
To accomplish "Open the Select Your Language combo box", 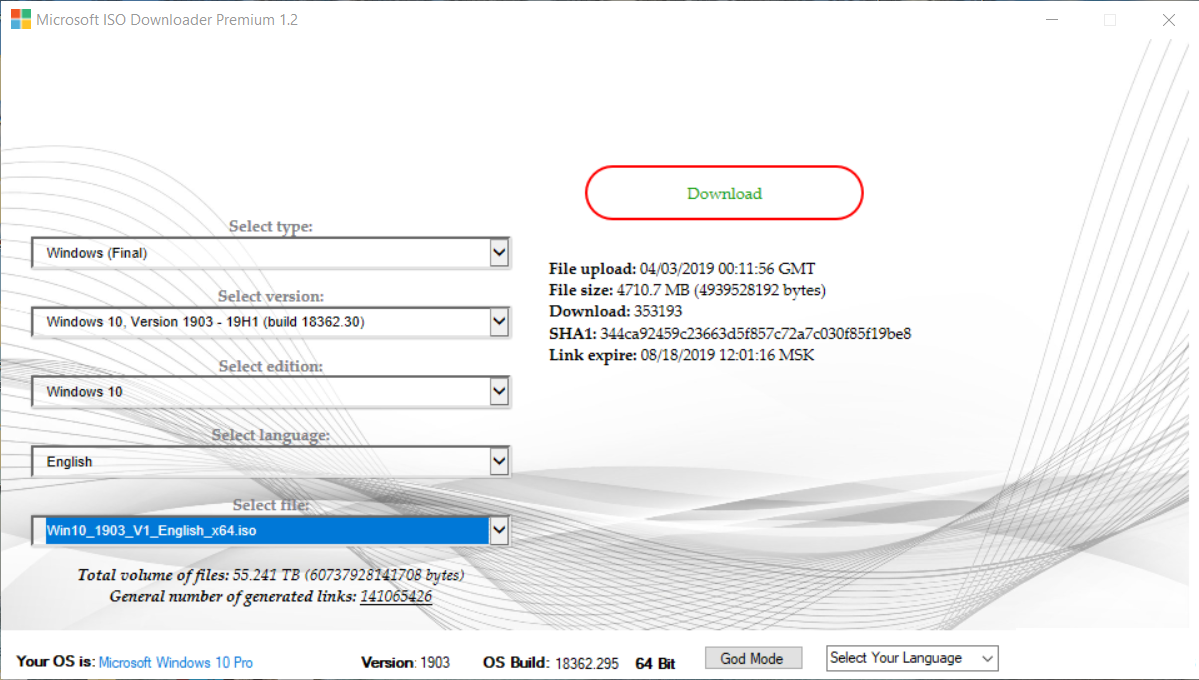I will (912, 658).
